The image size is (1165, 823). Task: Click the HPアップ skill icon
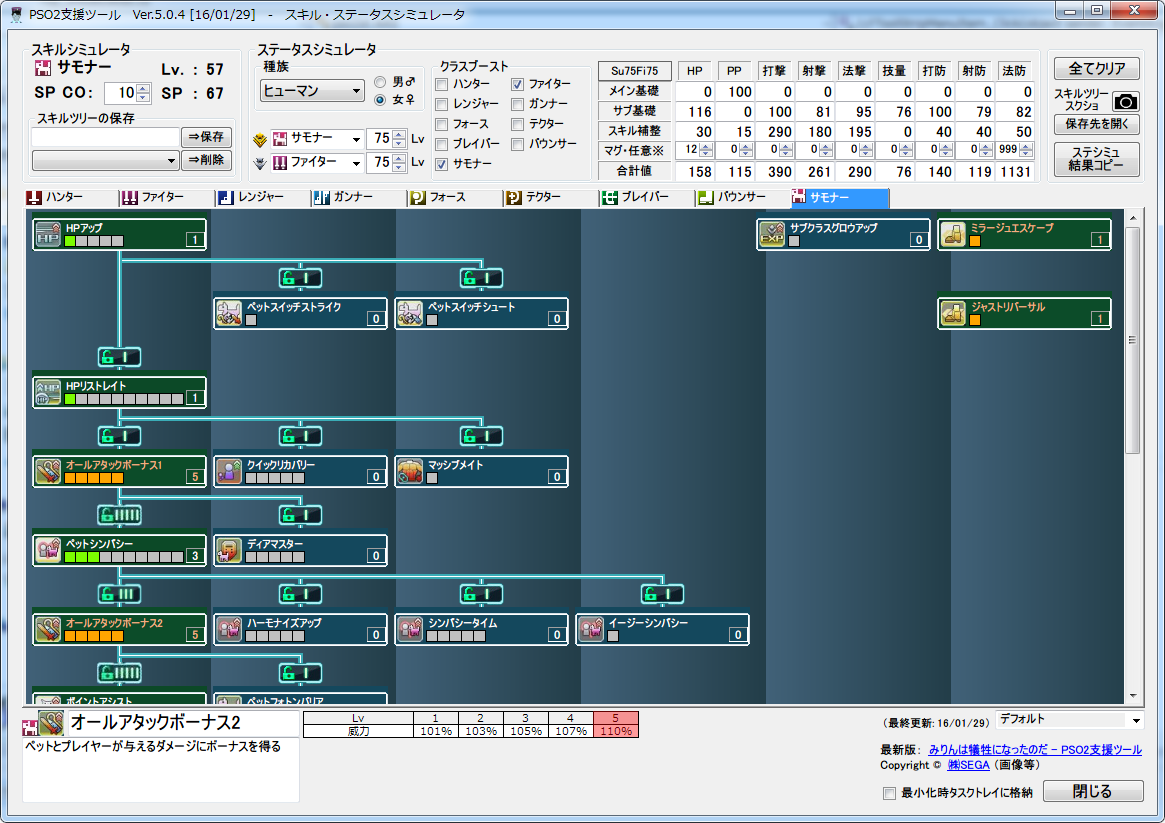(x=48, y=234)
